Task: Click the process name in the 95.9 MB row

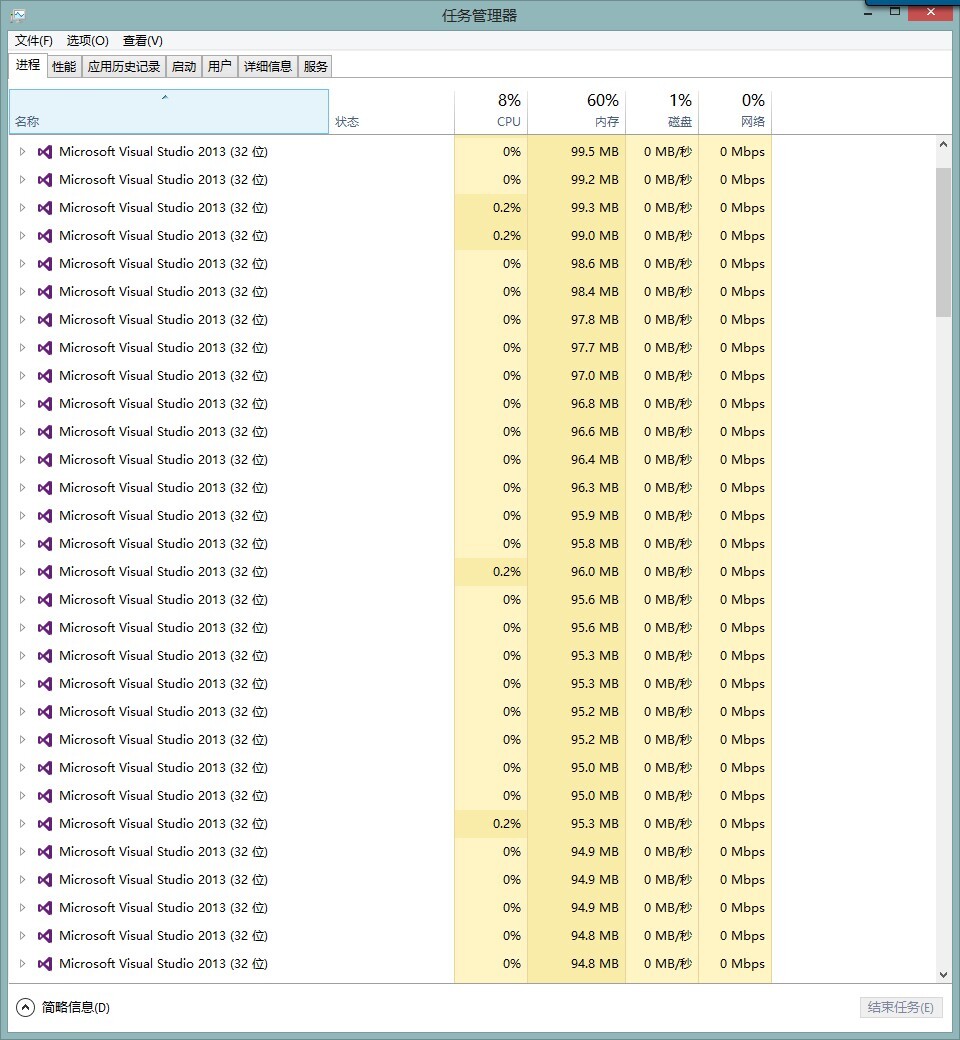Action: tap(163, 515)
